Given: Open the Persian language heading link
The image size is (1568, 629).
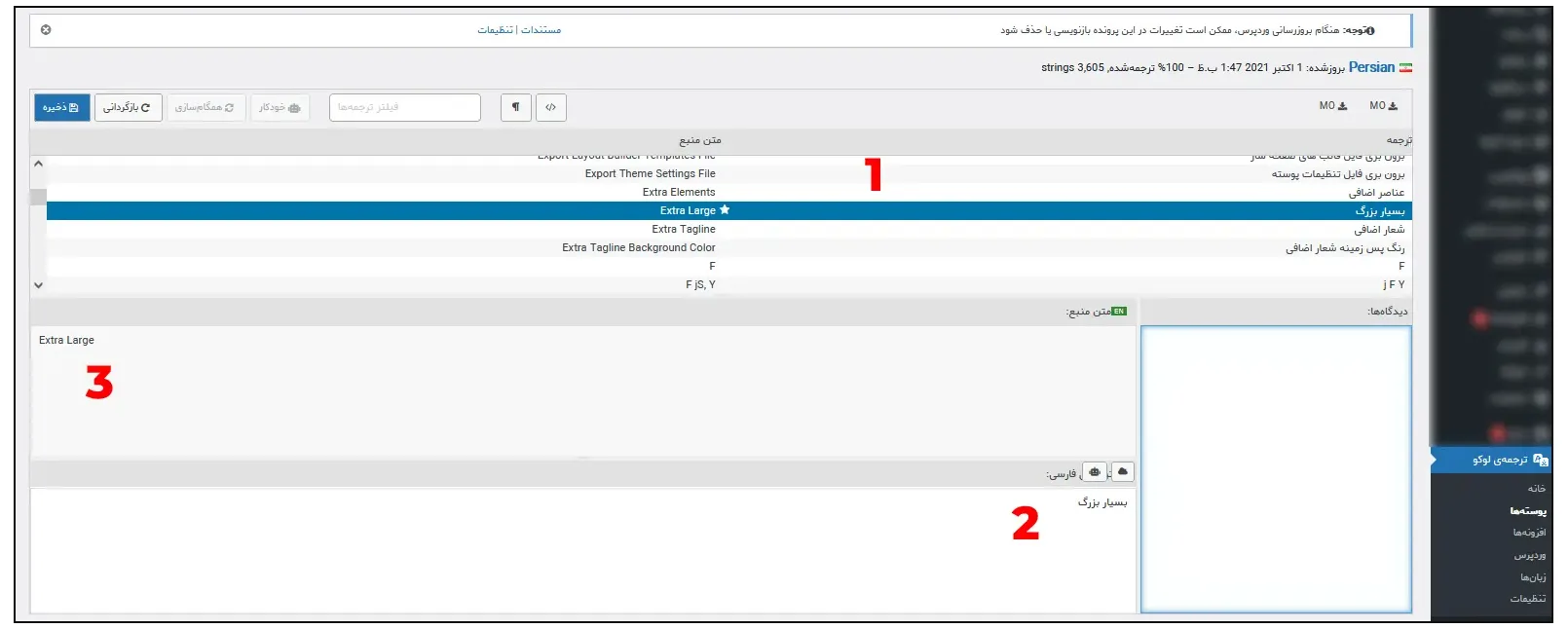Looking at the screenshot, I should click(1371, 67).
